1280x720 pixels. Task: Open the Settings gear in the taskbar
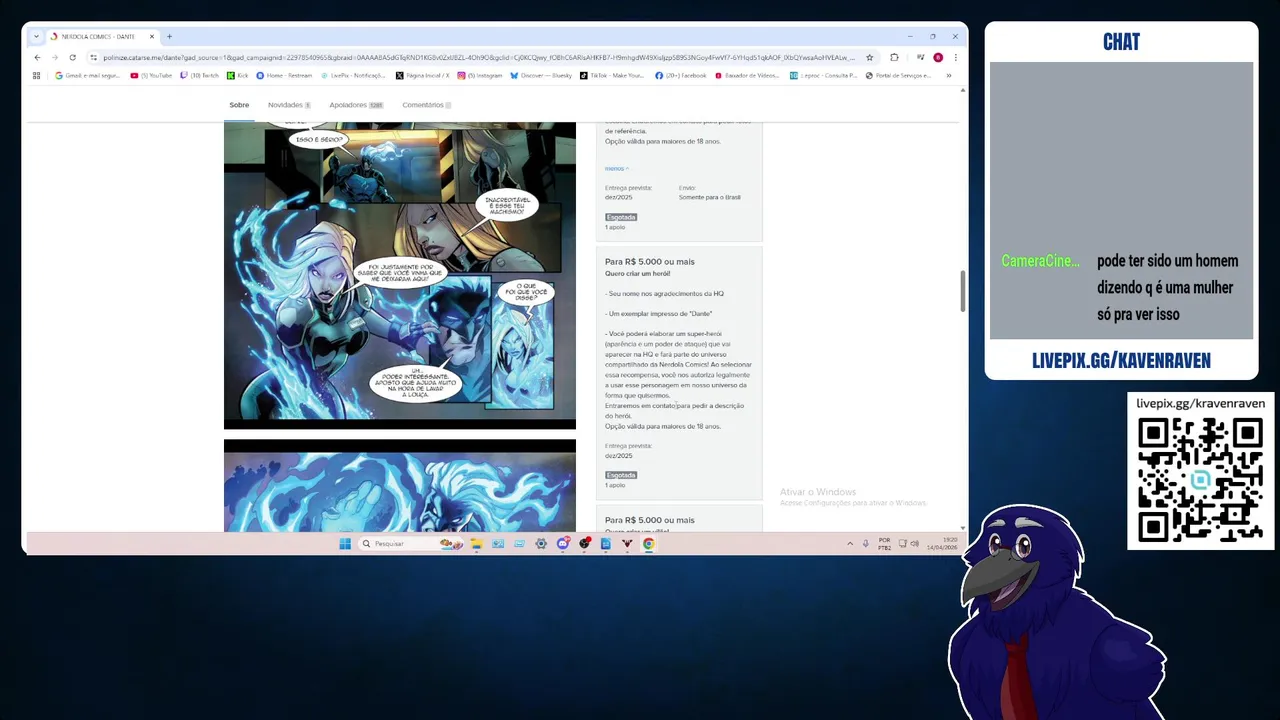[x=541, y=544]
